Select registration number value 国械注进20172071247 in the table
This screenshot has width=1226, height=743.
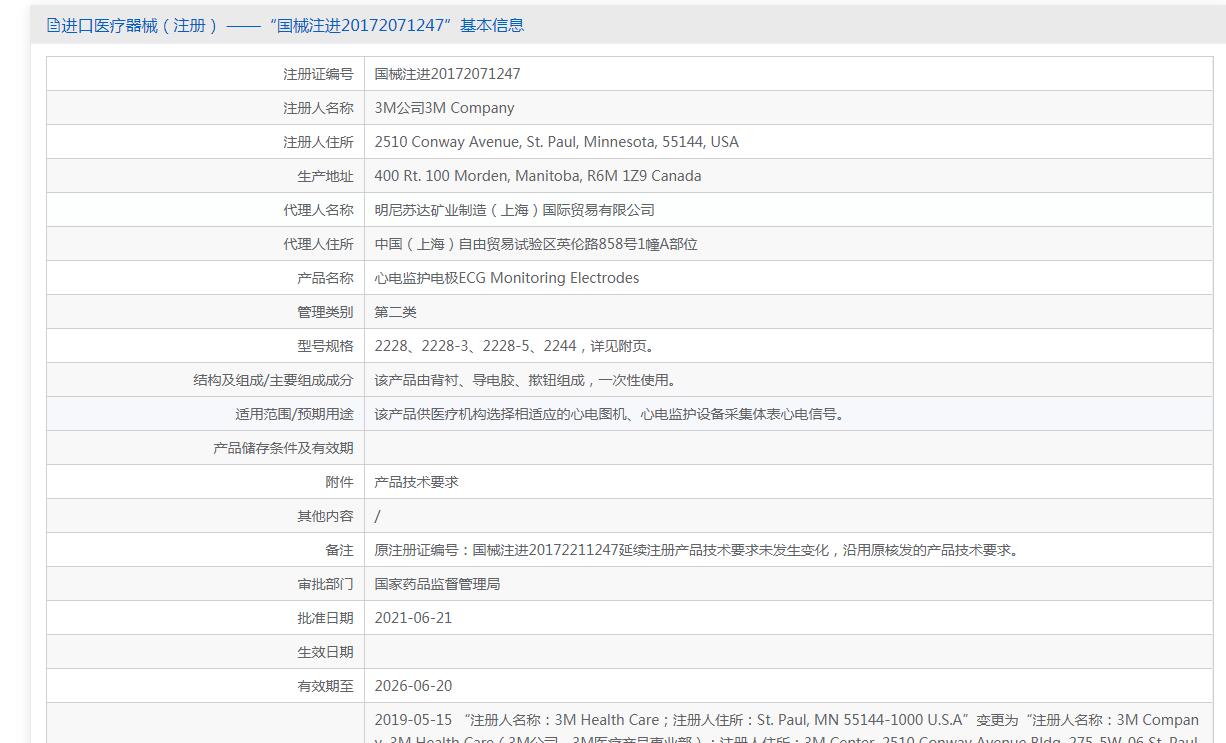[447, 74]
